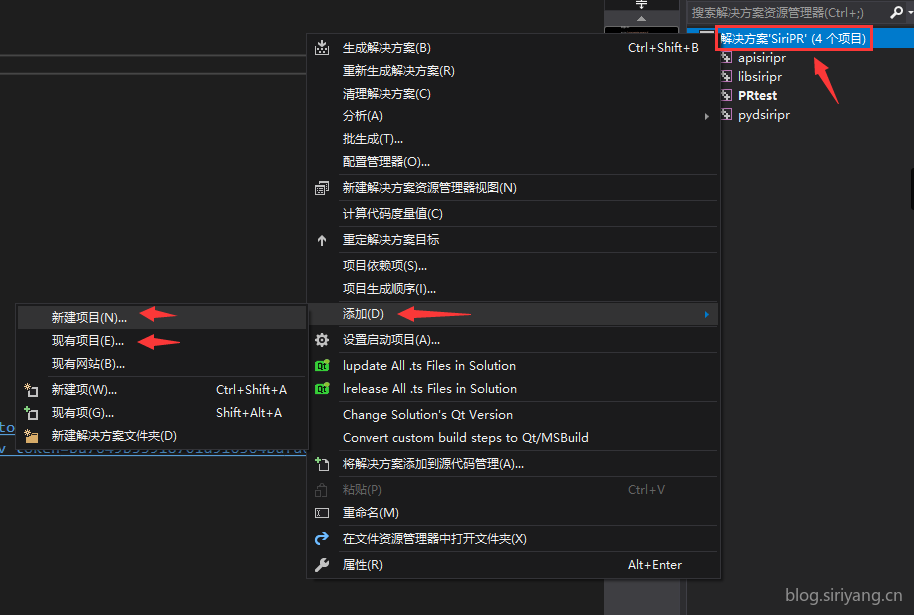Click the search magnifier icon in Solution Explorer
Image resolution: width=914 pixels, height=615 pixels.
pos(895,13)
